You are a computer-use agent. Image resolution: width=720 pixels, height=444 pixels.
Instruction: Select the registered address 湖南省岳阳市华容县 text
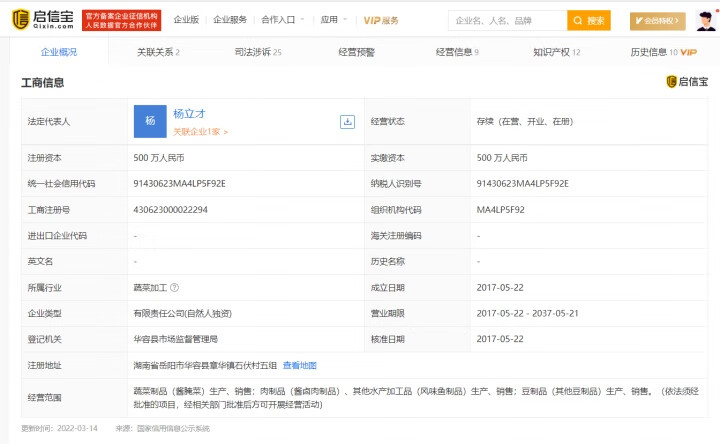[x=205, y=365]
